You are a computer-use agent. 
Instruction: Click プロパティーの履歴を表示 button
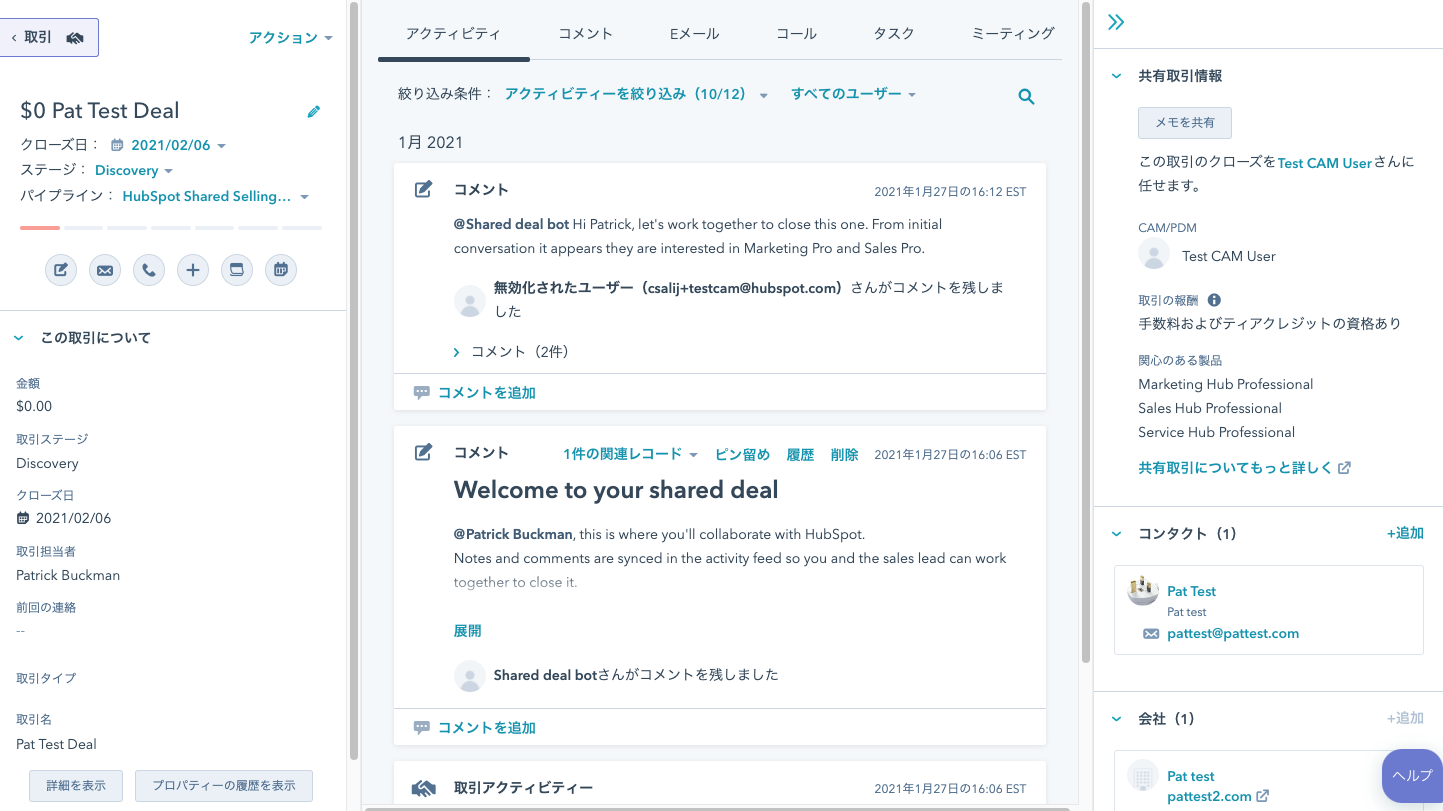(224, 786)
